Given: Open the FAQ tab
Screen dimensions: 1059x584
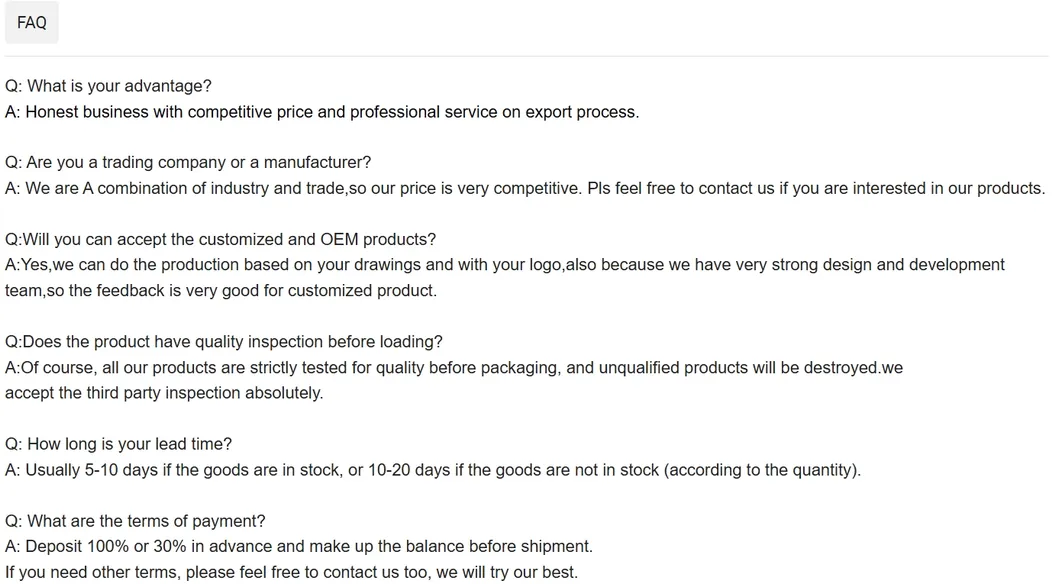Looking at the screenshot, I should click(32, 22).
